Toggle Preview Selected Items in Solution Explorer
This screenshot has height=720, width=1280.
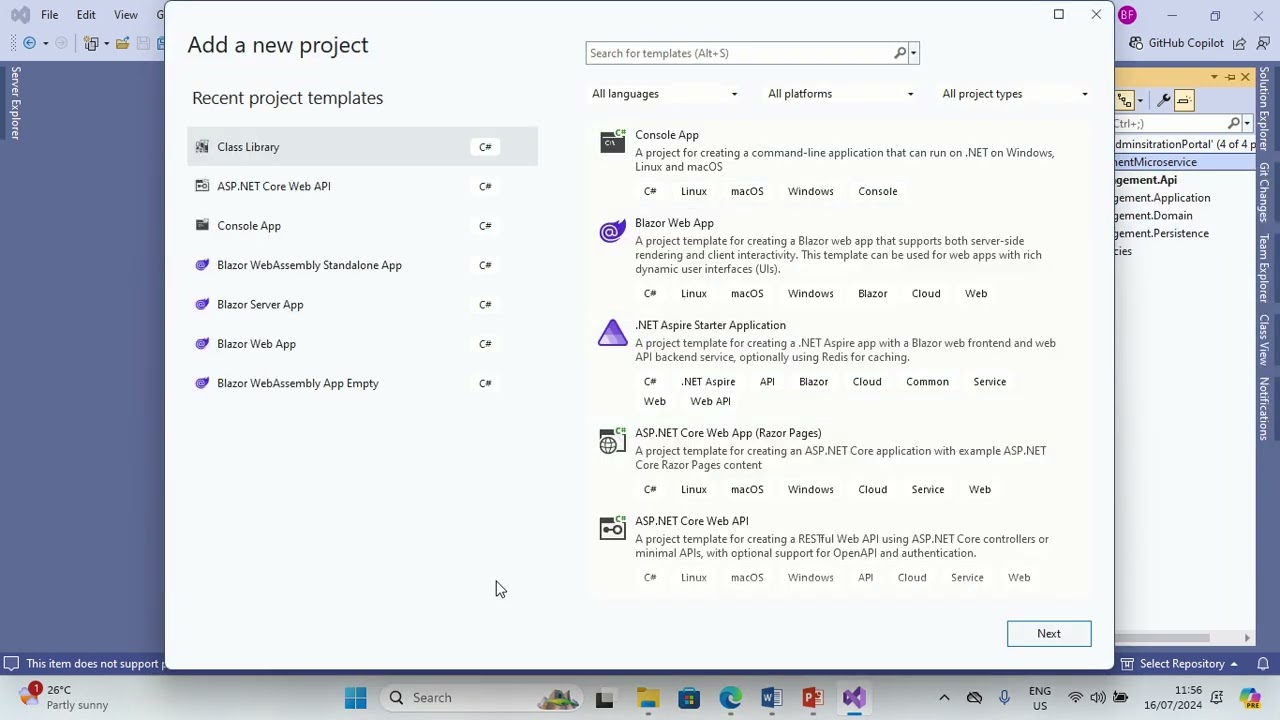pyautogui.click(x=1184, y=100)
